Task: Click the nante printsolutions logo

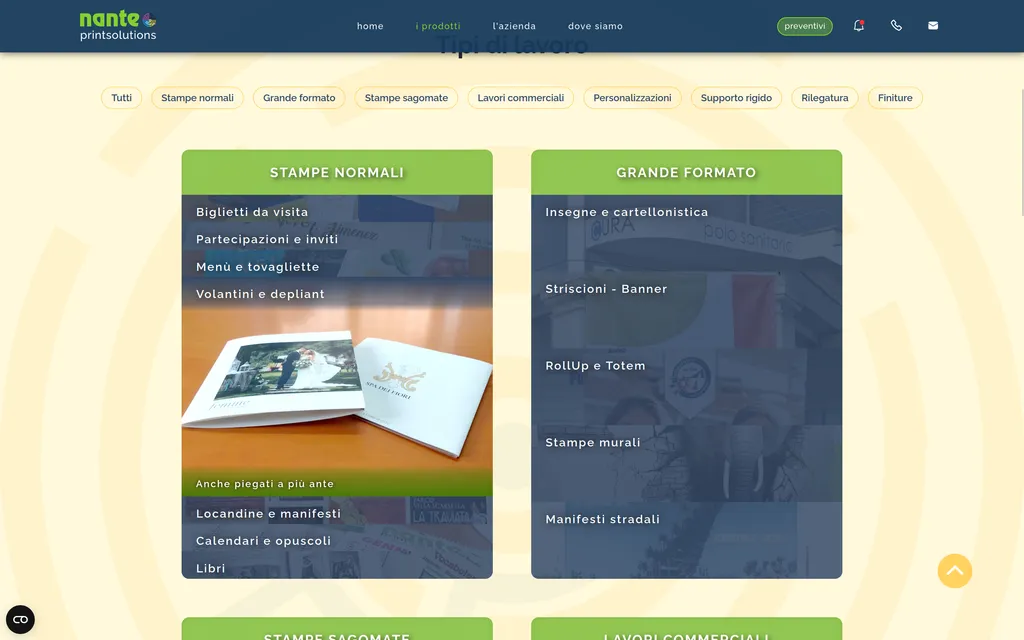Action: 117,26
